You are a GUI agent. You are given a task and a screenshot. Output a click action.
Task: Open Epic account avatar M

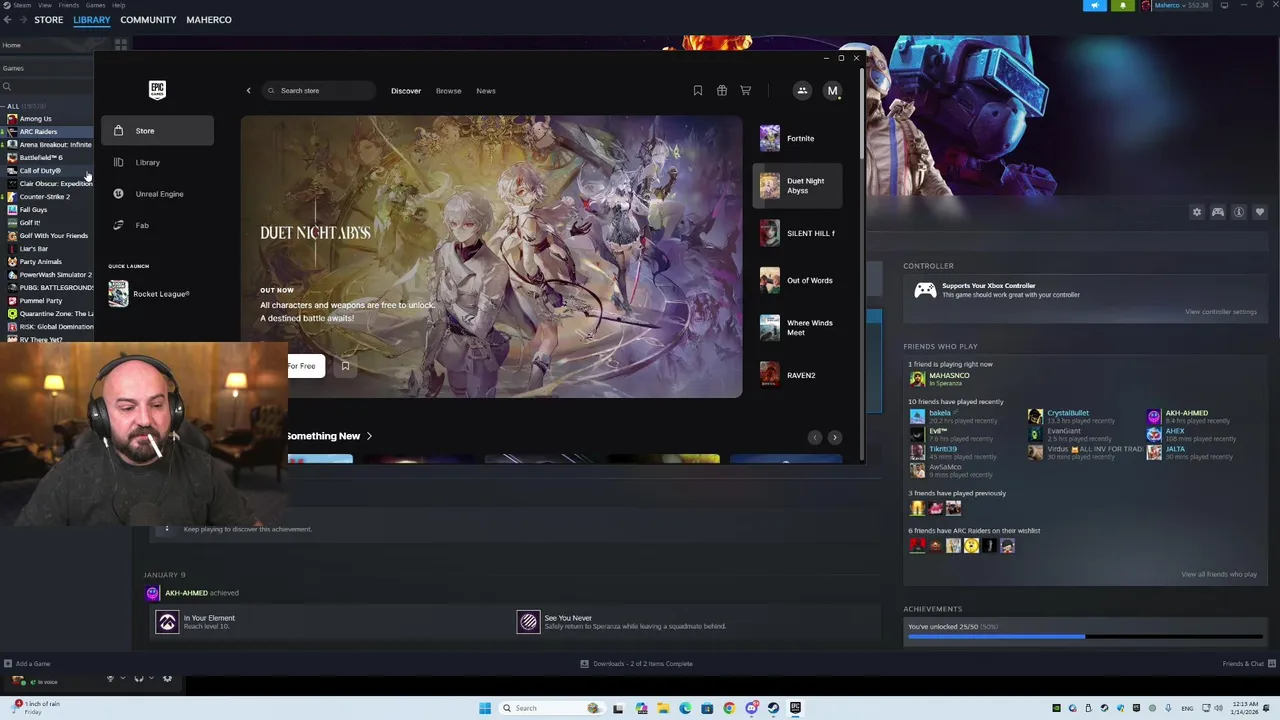coord(832,91)
